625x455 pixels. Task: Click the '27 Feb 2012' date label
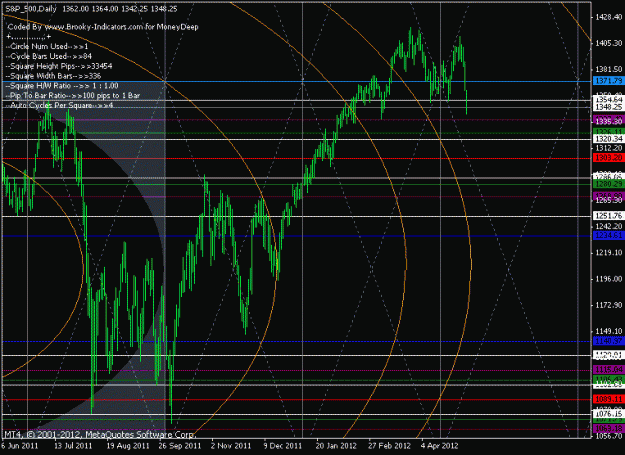coord(389,445)
